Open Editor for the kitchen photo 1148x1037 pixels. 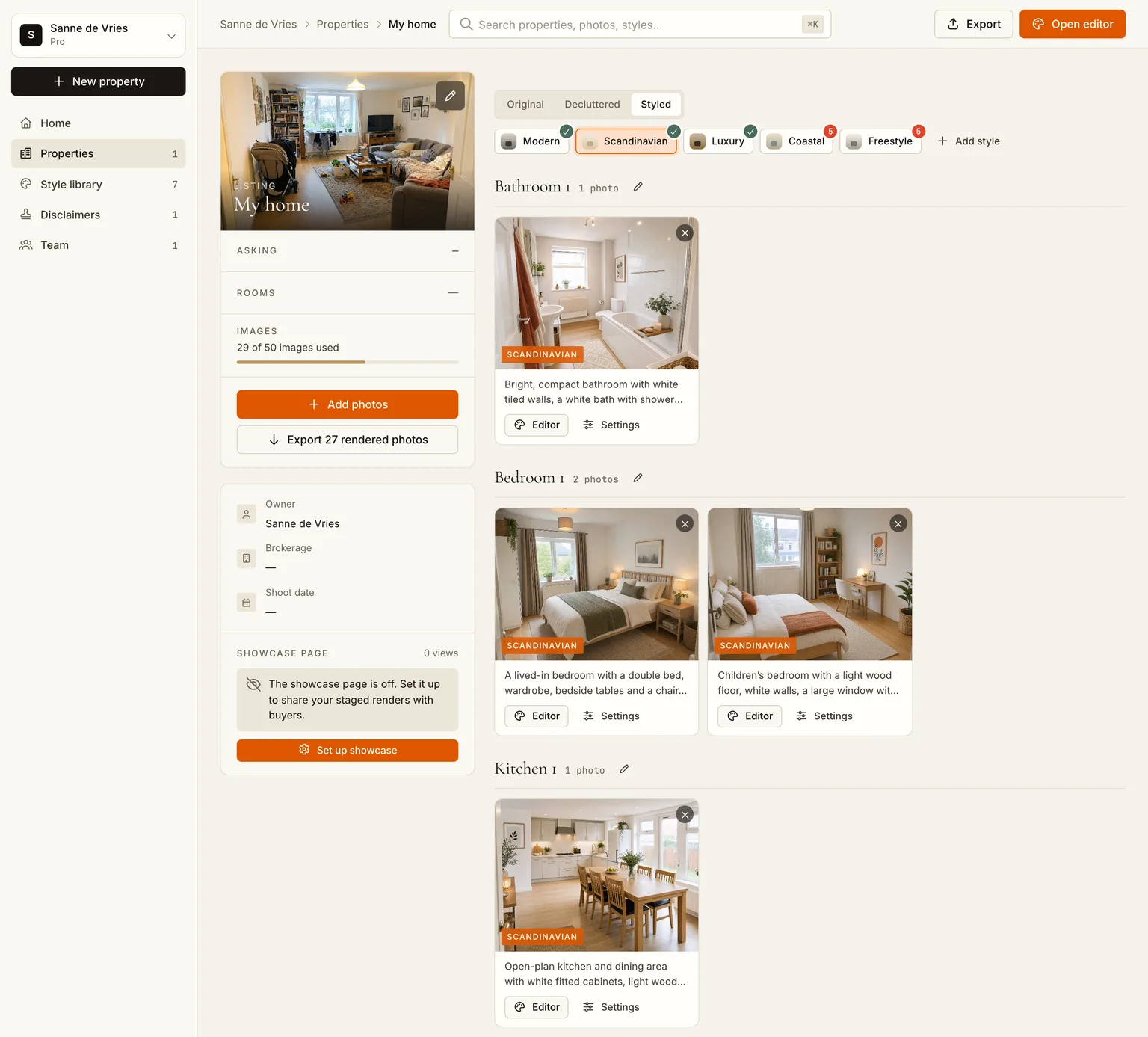[537, 1007]
